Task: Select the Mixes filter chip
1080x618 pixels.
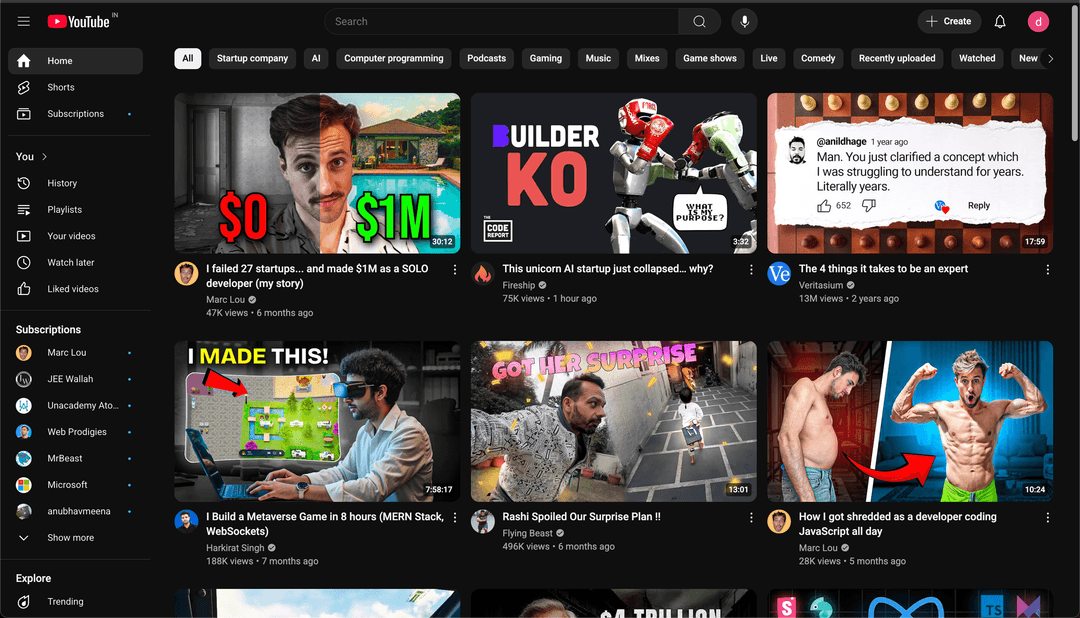Action: click(647, 59)
